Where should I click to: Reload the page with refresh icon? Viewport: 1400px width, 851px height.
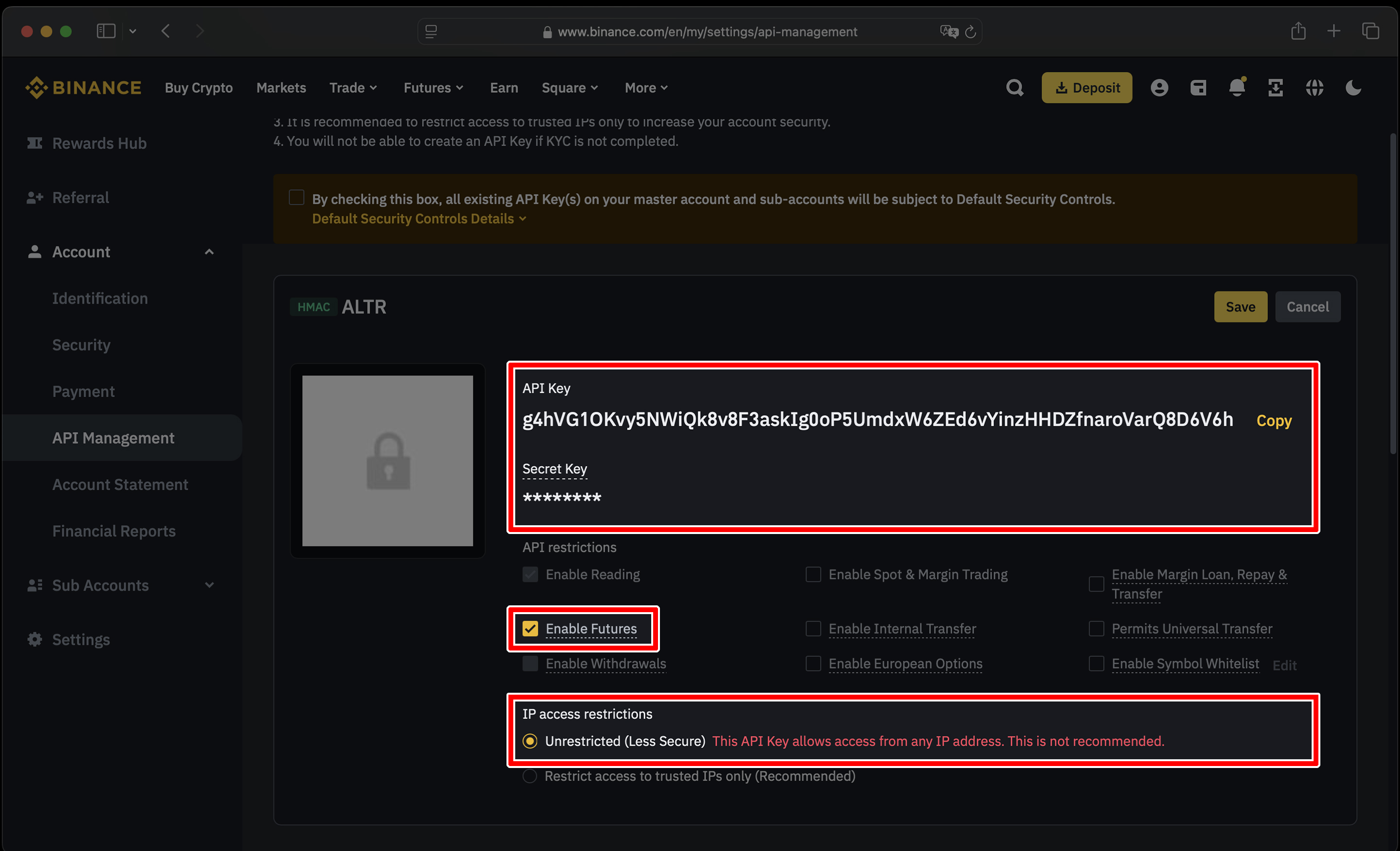(970, 32)
